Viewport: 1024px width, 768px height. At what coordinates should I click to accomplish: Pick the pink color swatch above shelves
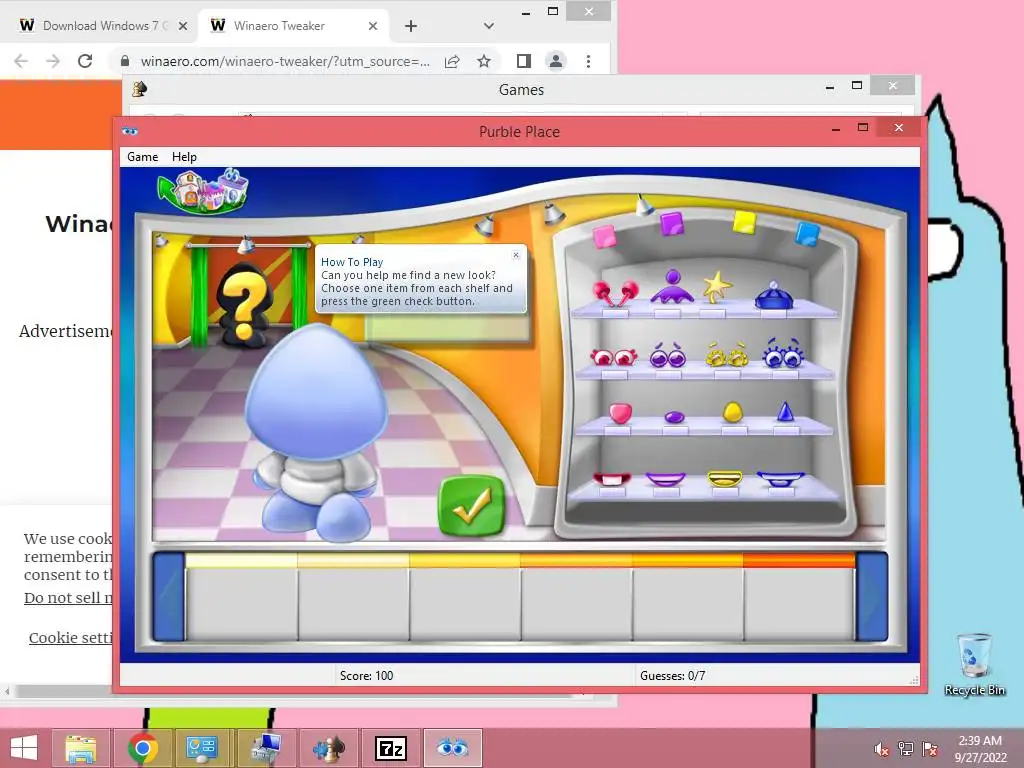tap(604, 236)
